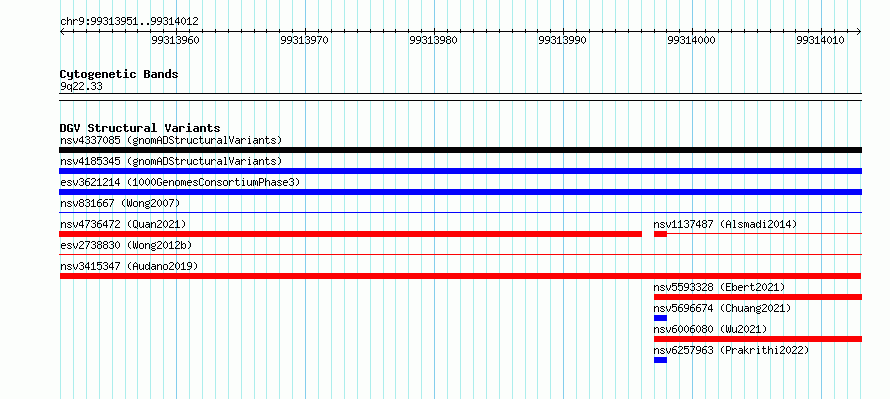This screenshot has width=890, height=399.
Task: Click the right arrowhead of the ruler
Action: click(x=859, y=32)
